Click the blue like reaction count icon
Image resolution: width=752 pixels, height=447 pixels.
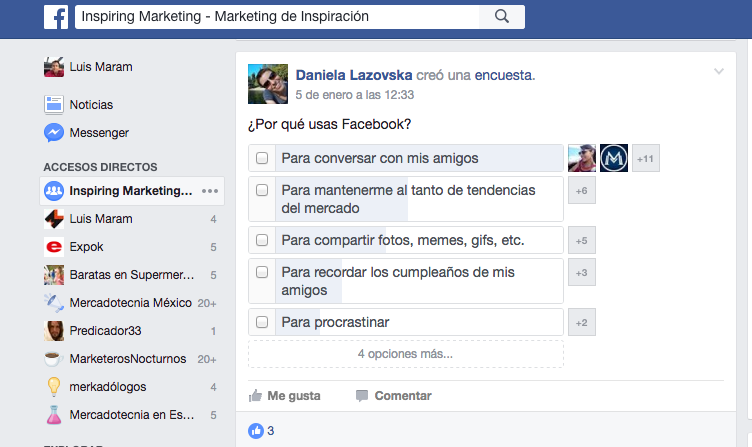(256, 431)
